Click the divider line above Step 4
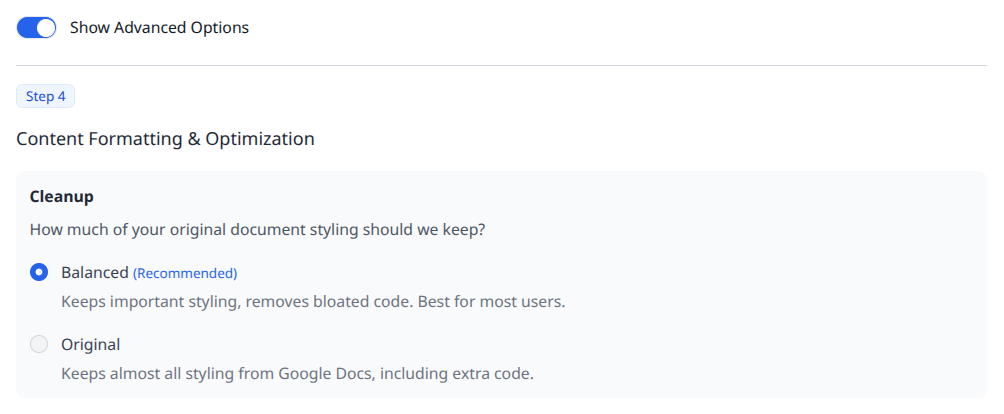This screenshot has width=1004, height=414. click(501, 66)
